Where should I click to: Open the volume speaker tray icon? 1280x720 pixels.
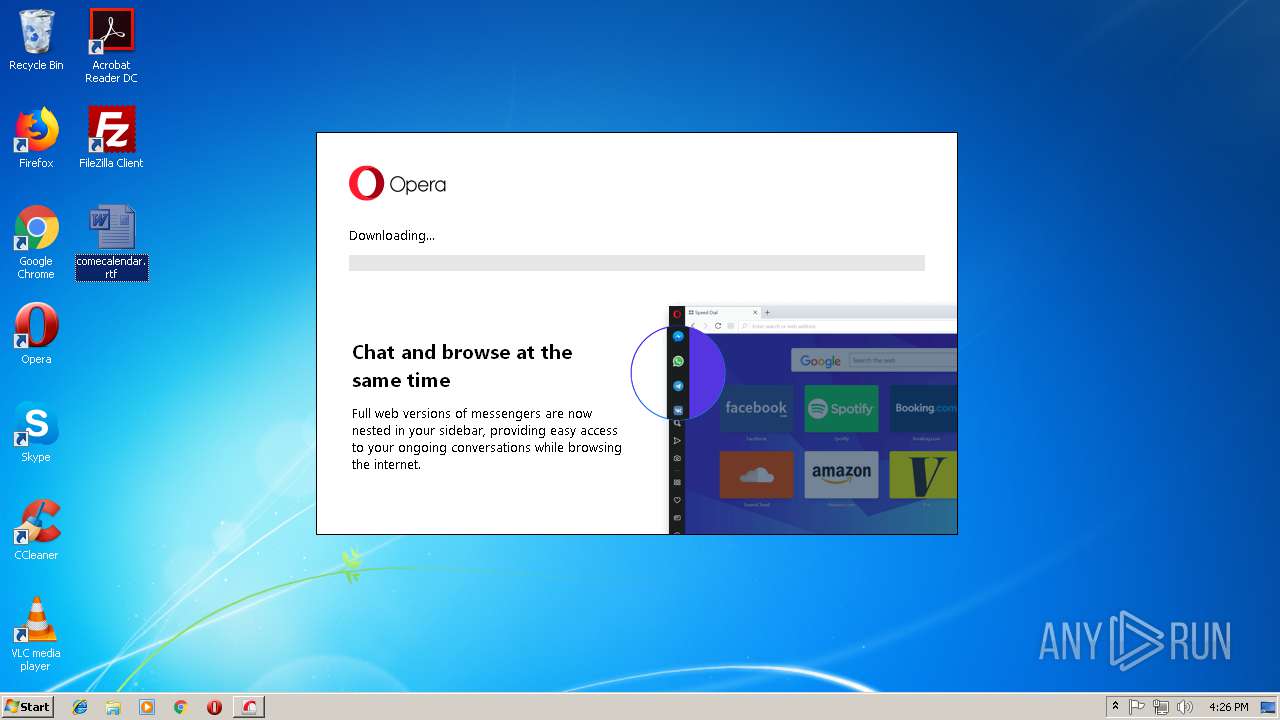(1185, 707)
